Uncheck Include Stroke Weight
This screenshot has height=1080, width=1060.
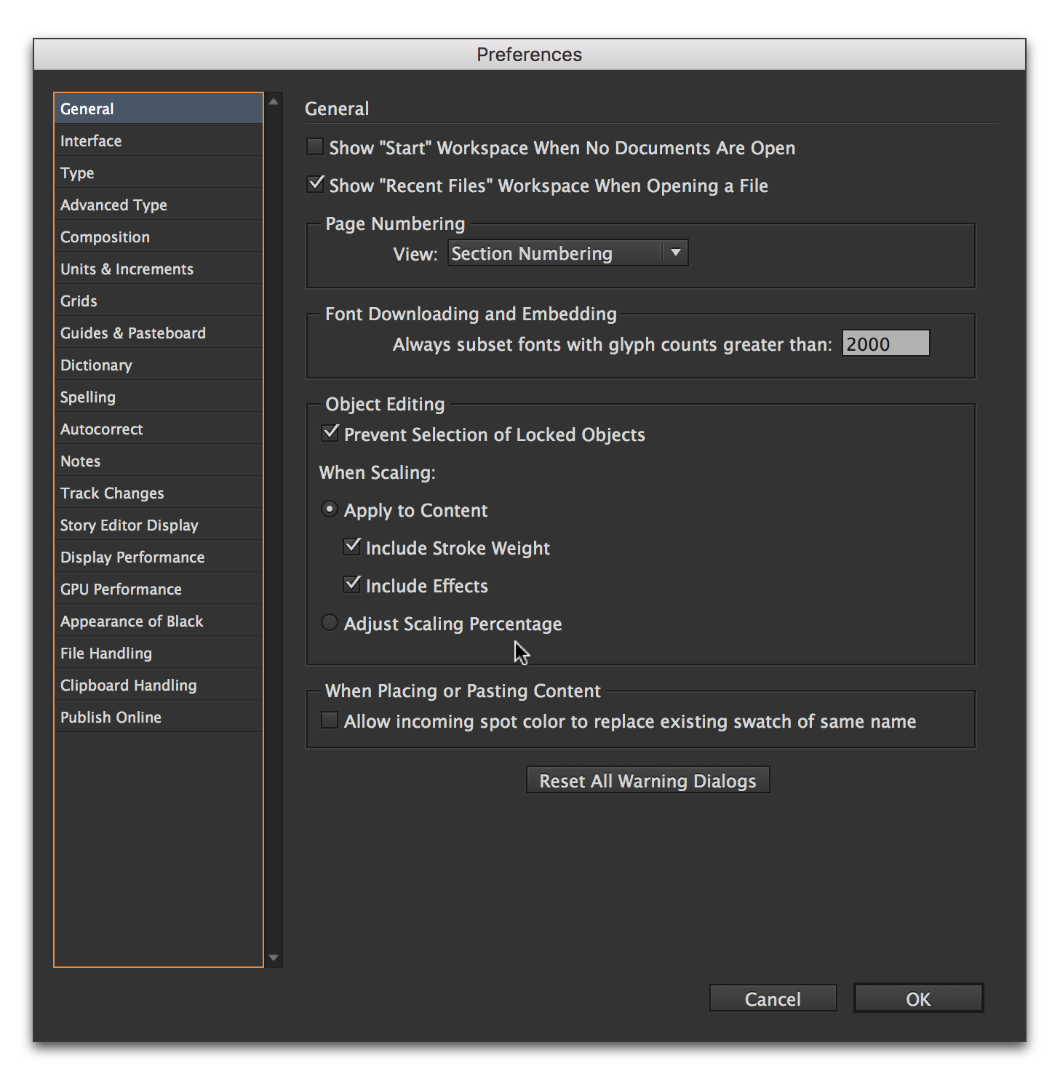(x=352, y=546)
